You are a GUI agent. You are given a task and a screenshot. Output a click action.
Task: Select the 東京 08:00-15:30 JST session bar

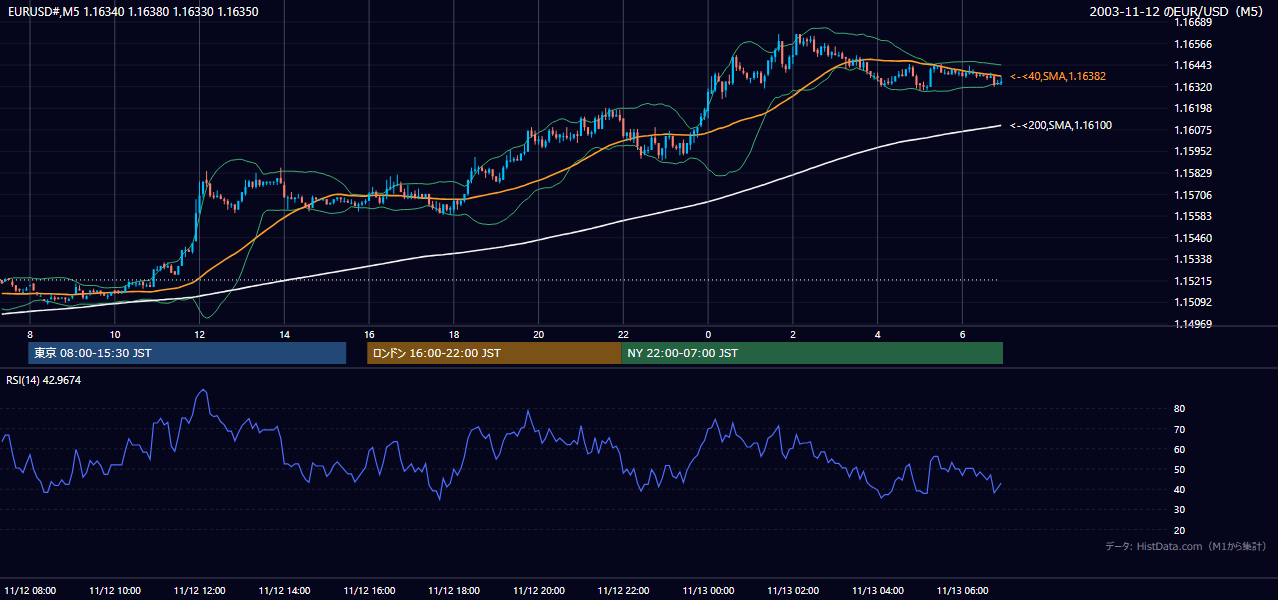coord(187,353)
